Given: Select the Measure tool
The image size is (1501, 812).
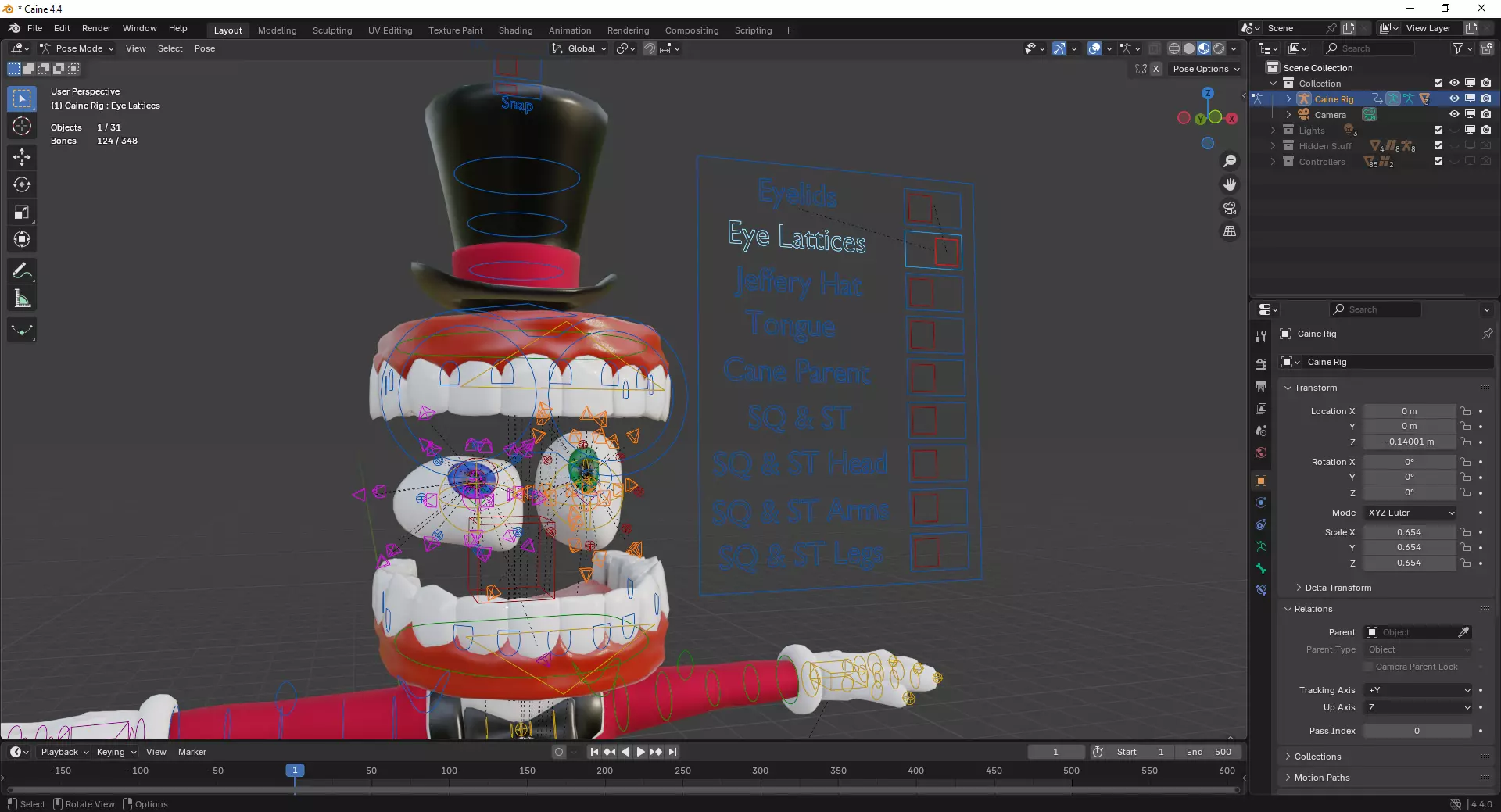Looking at the screenshot, I should click(x=22, y=299).
